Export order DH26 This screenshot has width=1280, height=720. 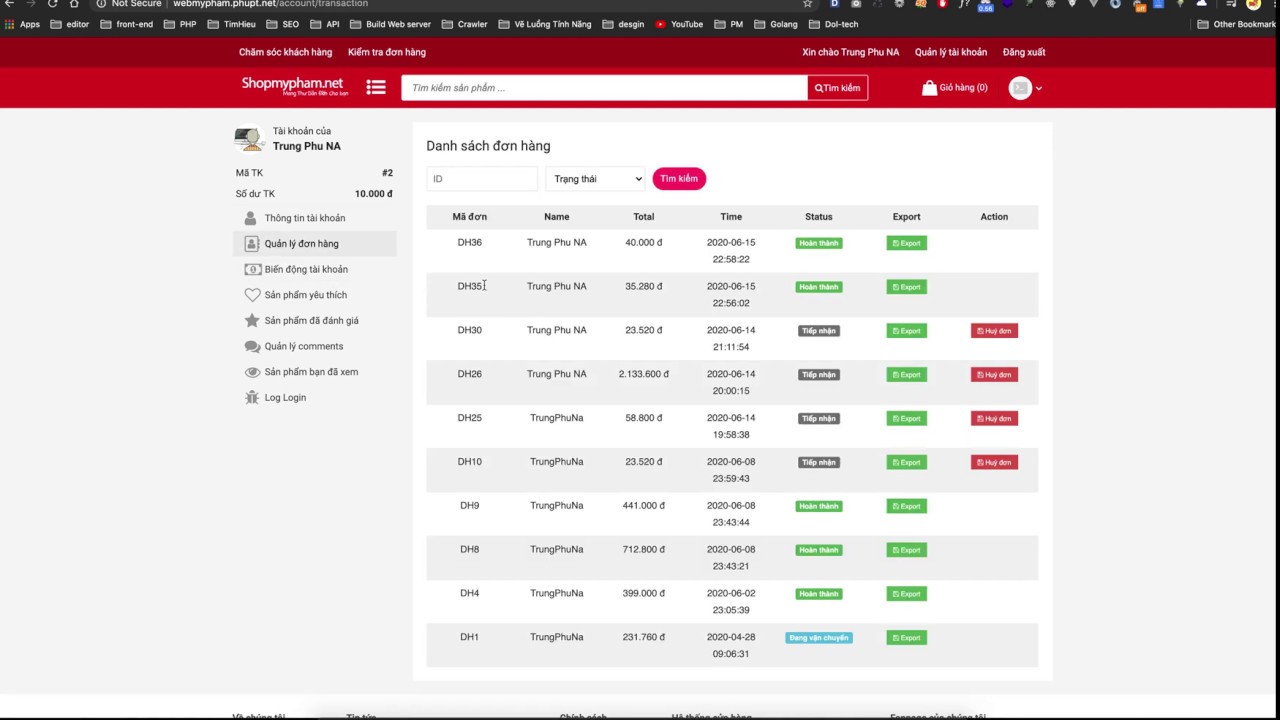(x=906, y=375)
